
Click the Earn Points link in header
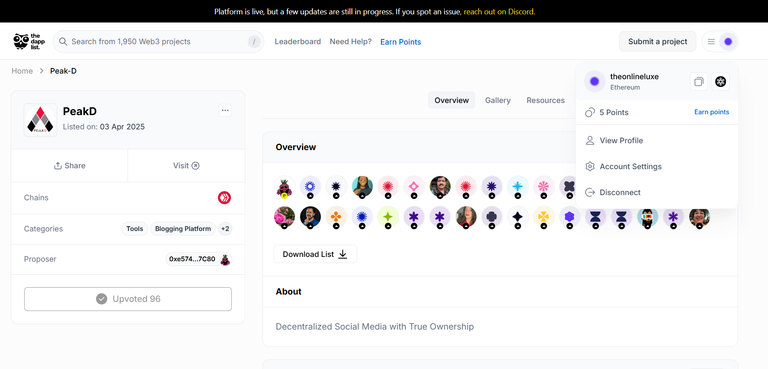tap(401, 42)
